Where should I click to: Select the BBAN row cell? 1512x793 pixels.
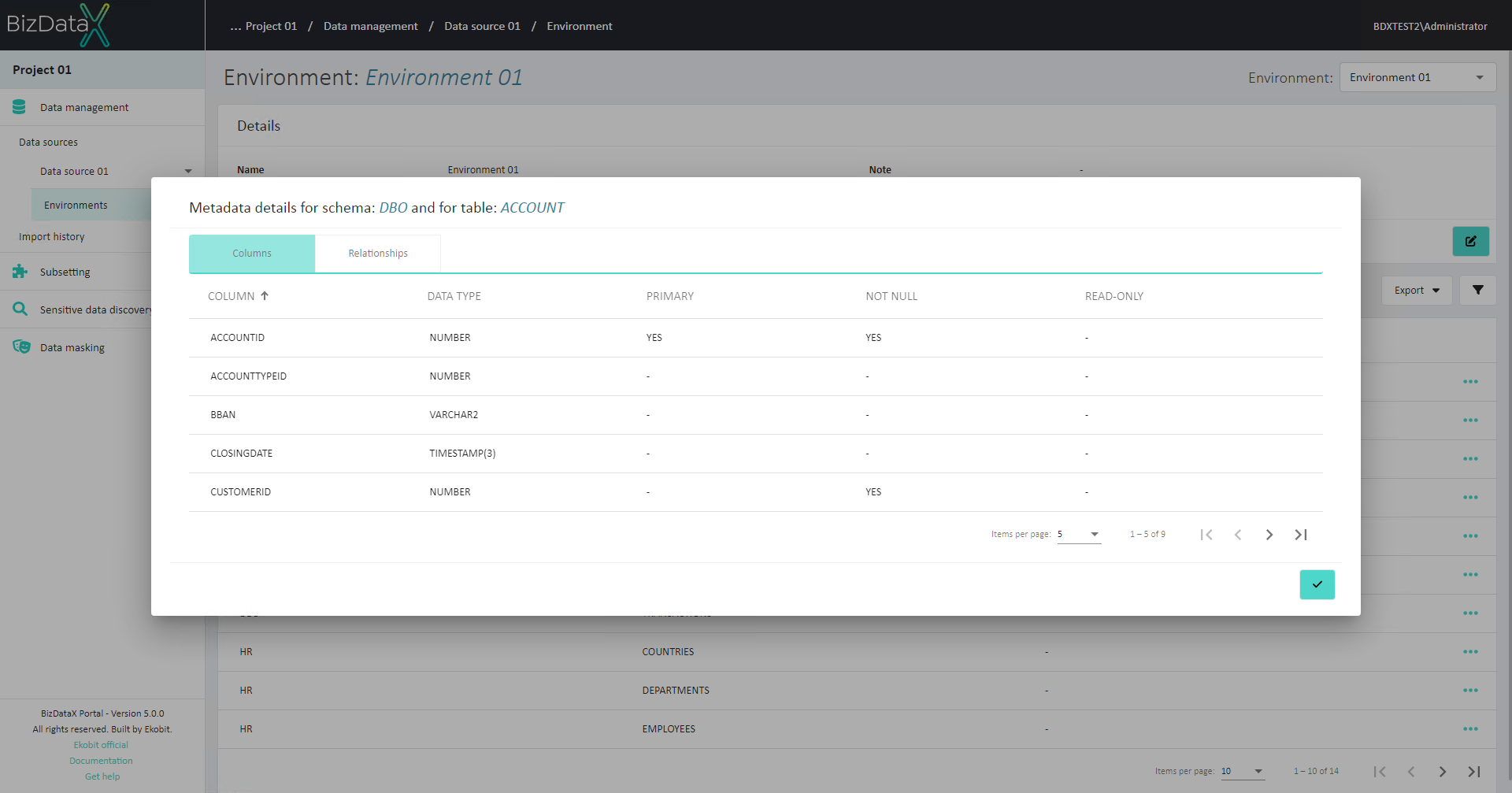pos(223,415)
